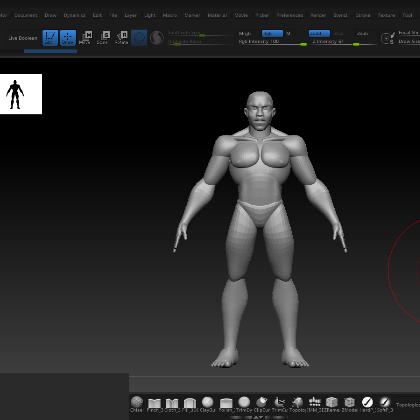The image size is (420, 420).
Task: Select the TrimCurve brush icon
Action: point(279,404)
